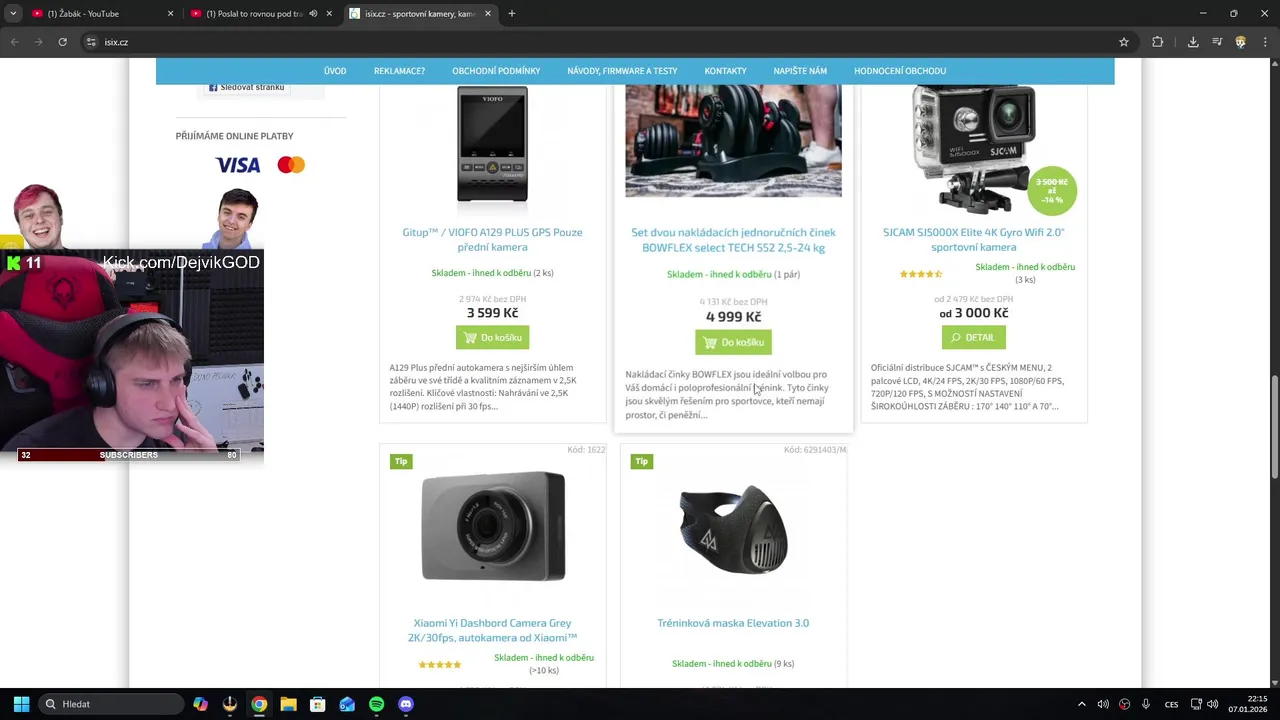Open BOWFLEX dumbbells product image
Screen dimensions: 1280x720
coord(733,141)
